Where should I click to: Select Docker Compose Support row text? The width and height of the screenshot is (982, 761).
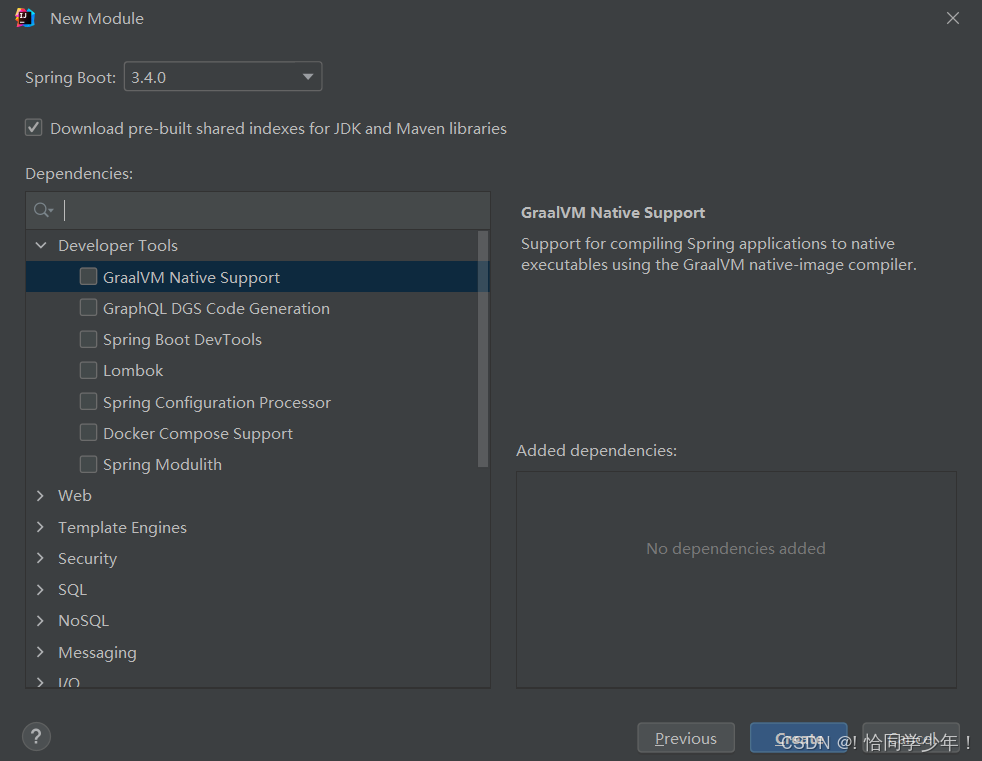(x=198, y=433)
